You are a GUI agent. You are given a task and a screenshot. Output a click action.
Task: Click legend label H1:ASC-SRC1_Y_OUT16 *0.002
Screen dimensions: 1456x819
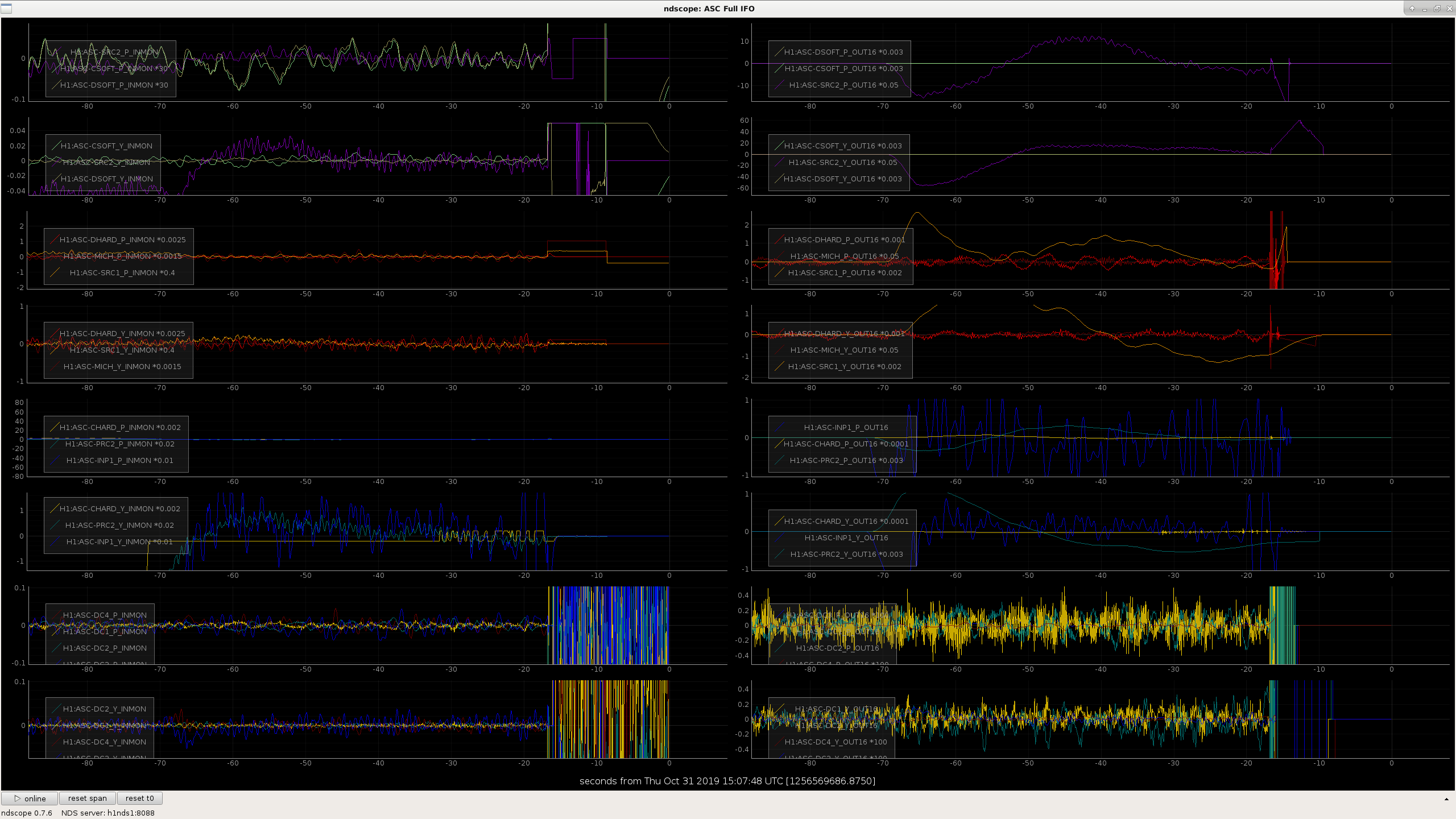point(845,367)
